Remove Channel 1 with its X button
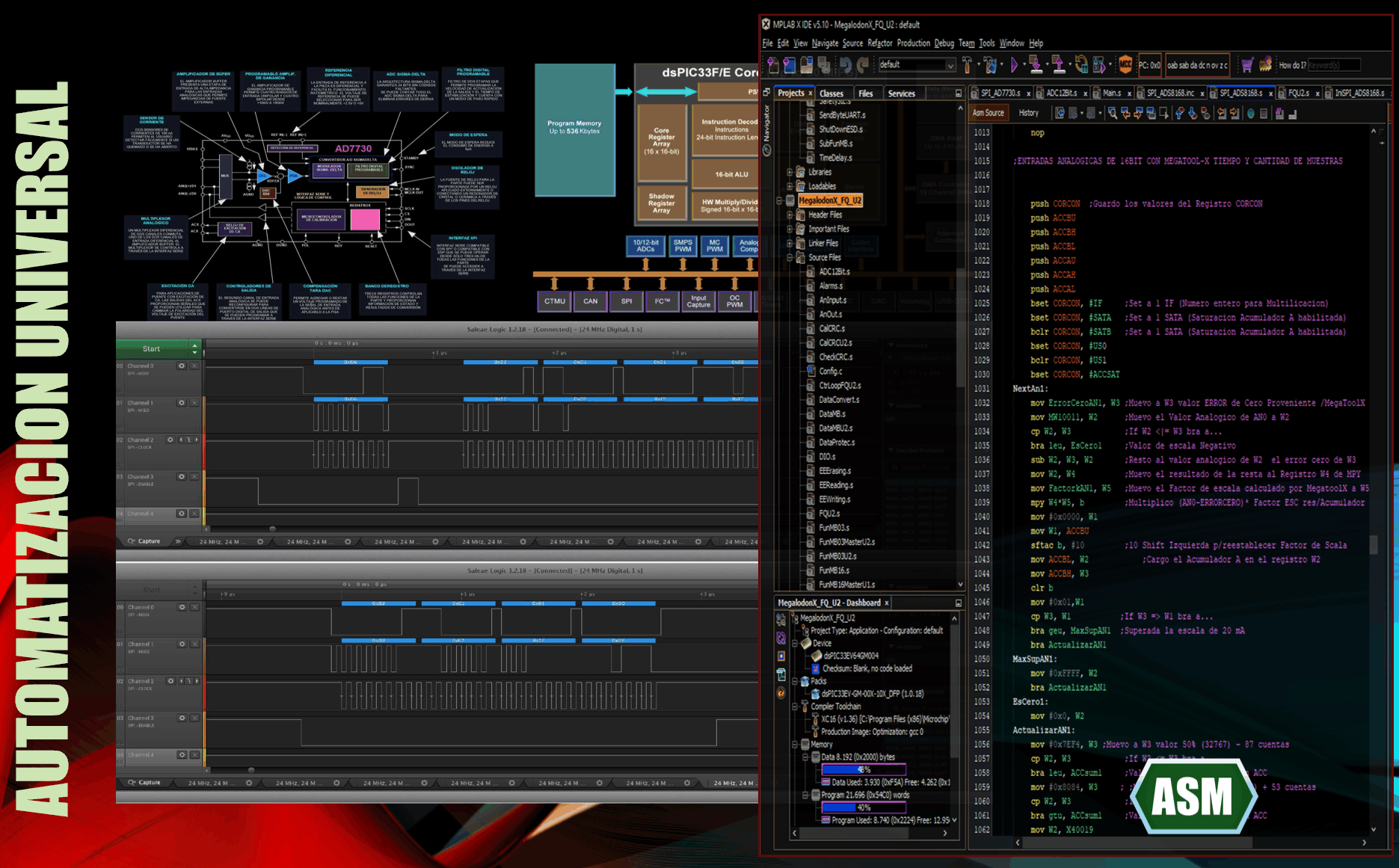This screenshot has height=868, width=1399. pyautogui.click(x=194, y=403)
